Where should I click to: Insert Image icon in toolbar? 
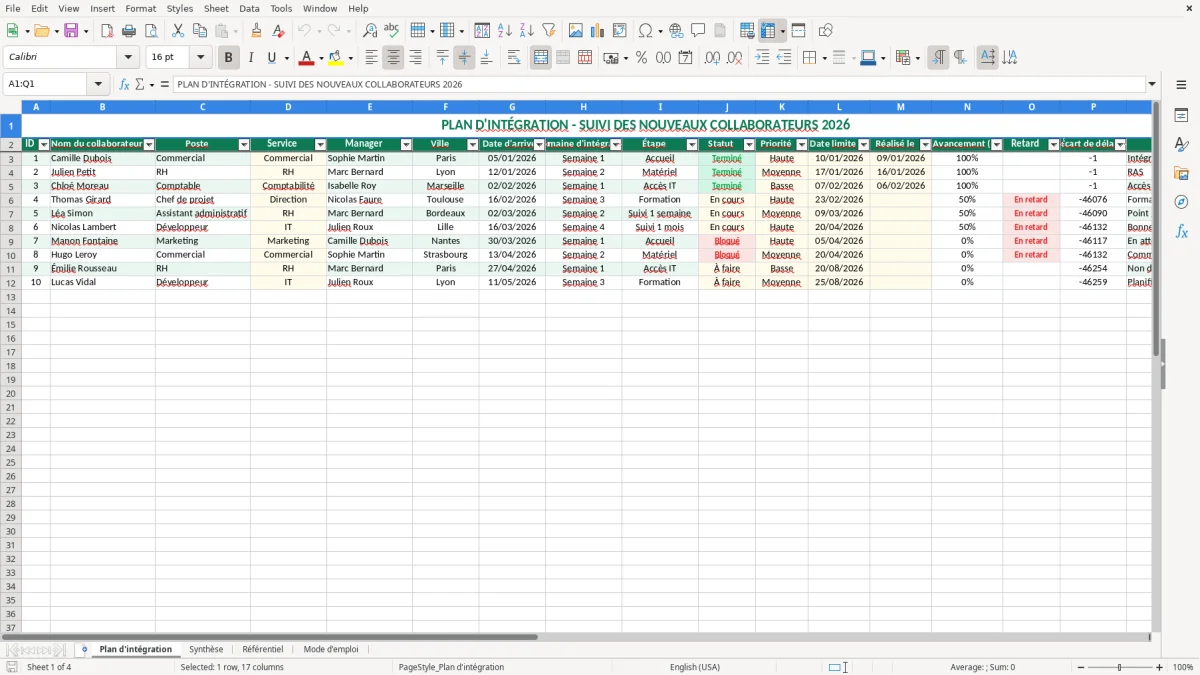(x=576, y=31)
